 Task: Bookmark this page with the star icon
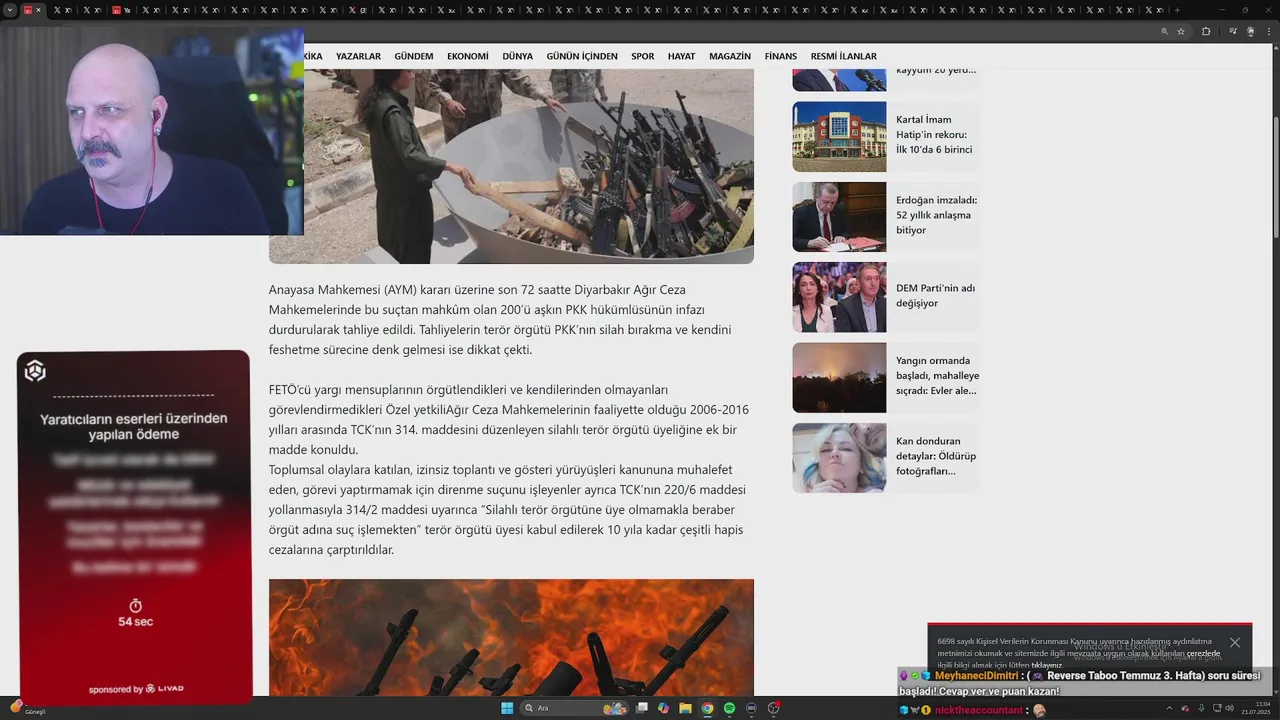pos(1181,31)
